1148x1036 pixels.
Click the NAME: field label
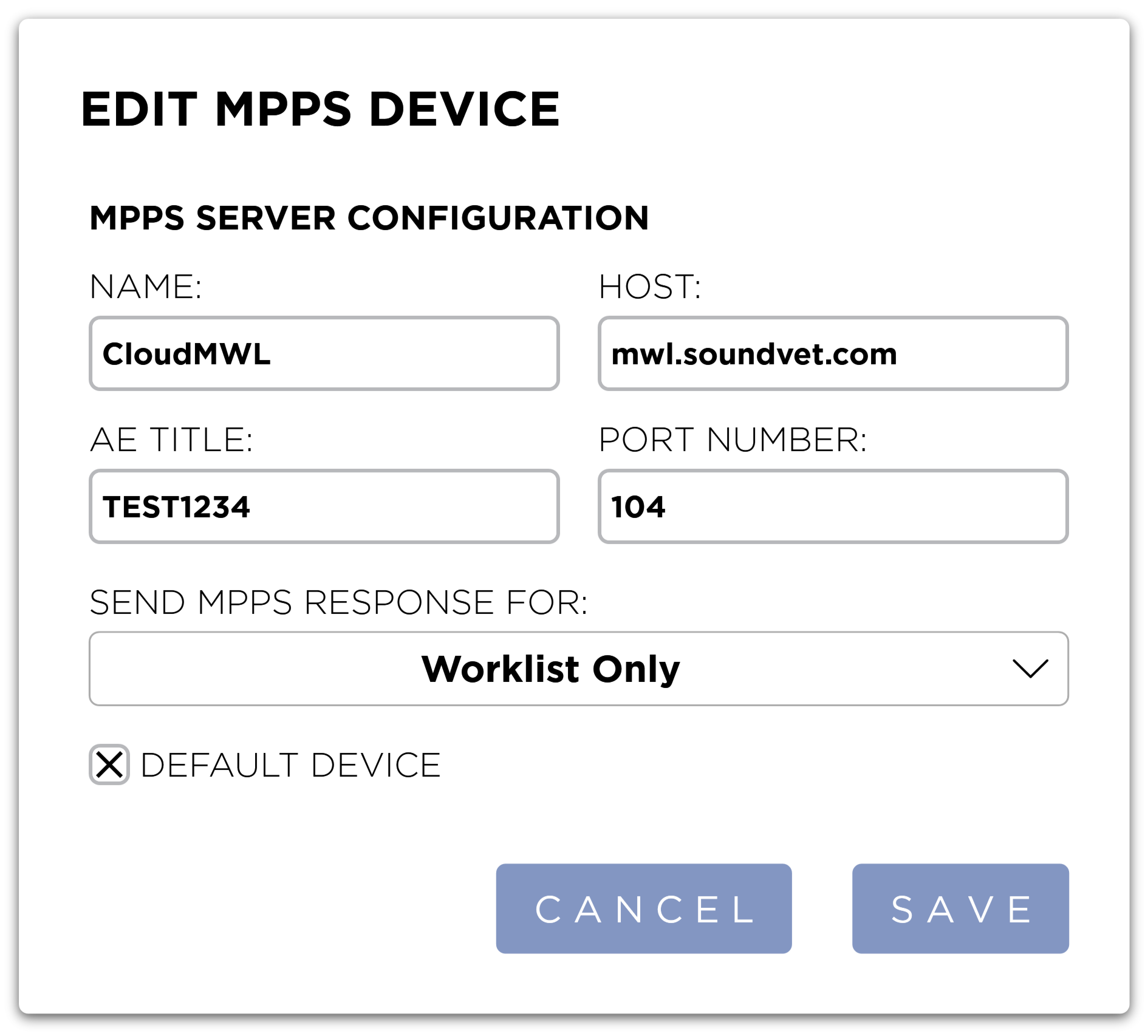146,287
